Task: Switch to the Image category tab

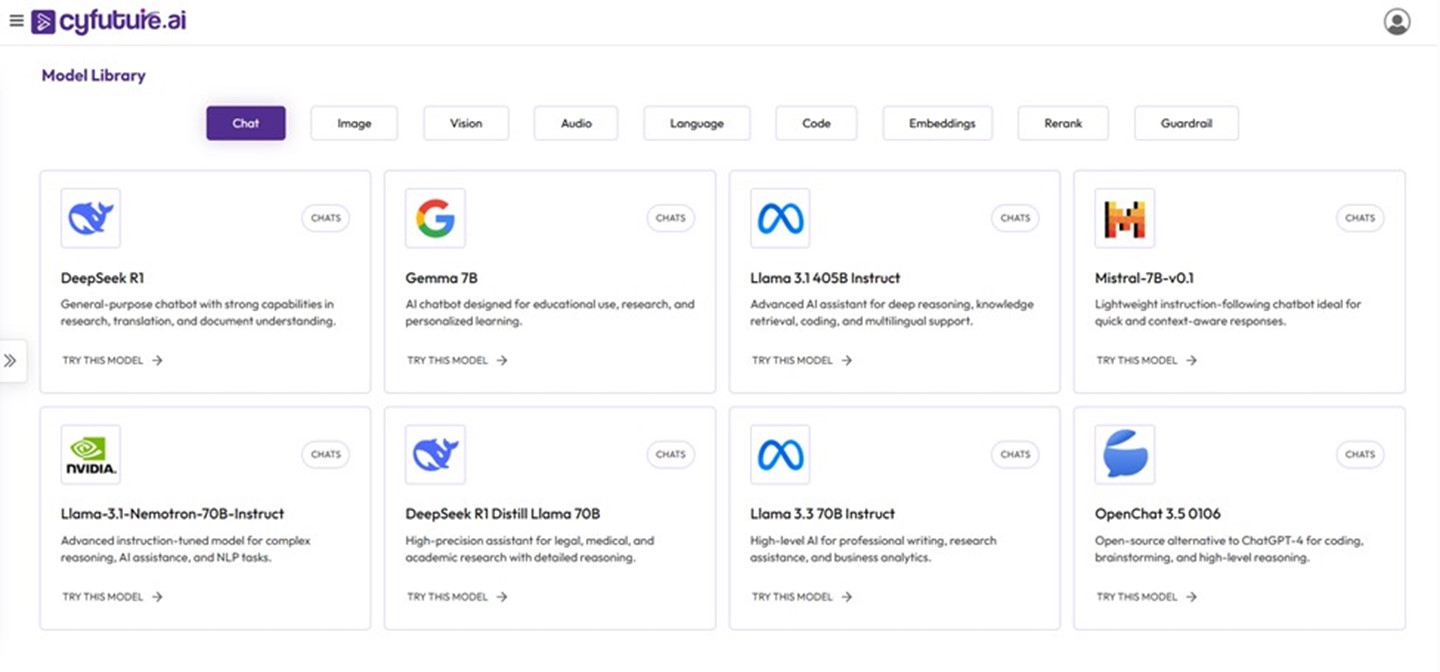Action: [x=354, y=123]
